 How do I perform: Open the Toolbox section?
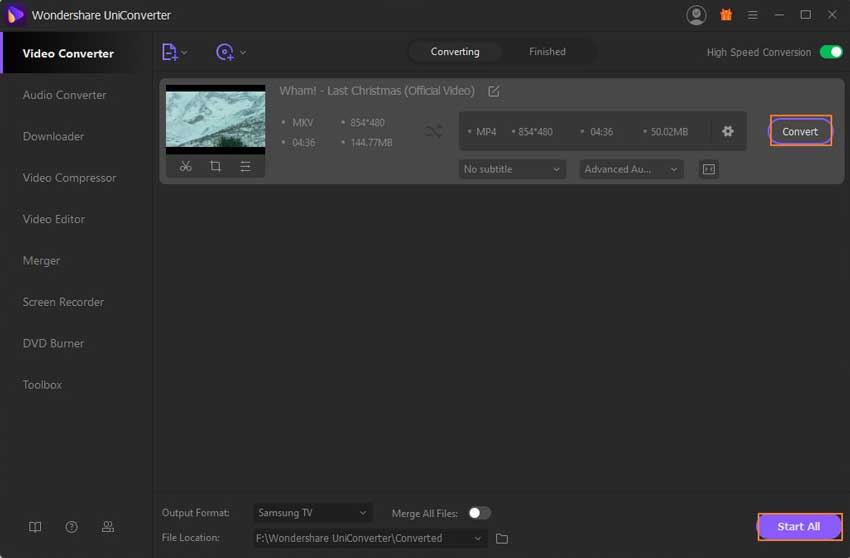pyautogui.click(x=42, y=385)
